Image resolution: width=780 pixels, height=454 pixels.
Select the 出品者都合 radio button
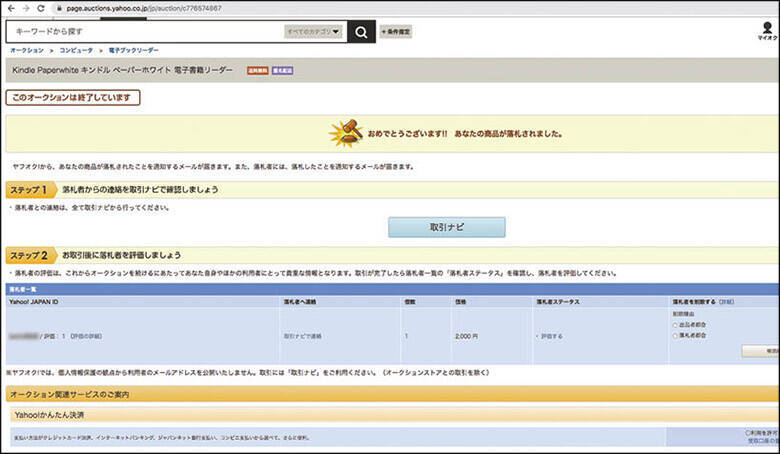pyautogui.click(x=675, y=324)
